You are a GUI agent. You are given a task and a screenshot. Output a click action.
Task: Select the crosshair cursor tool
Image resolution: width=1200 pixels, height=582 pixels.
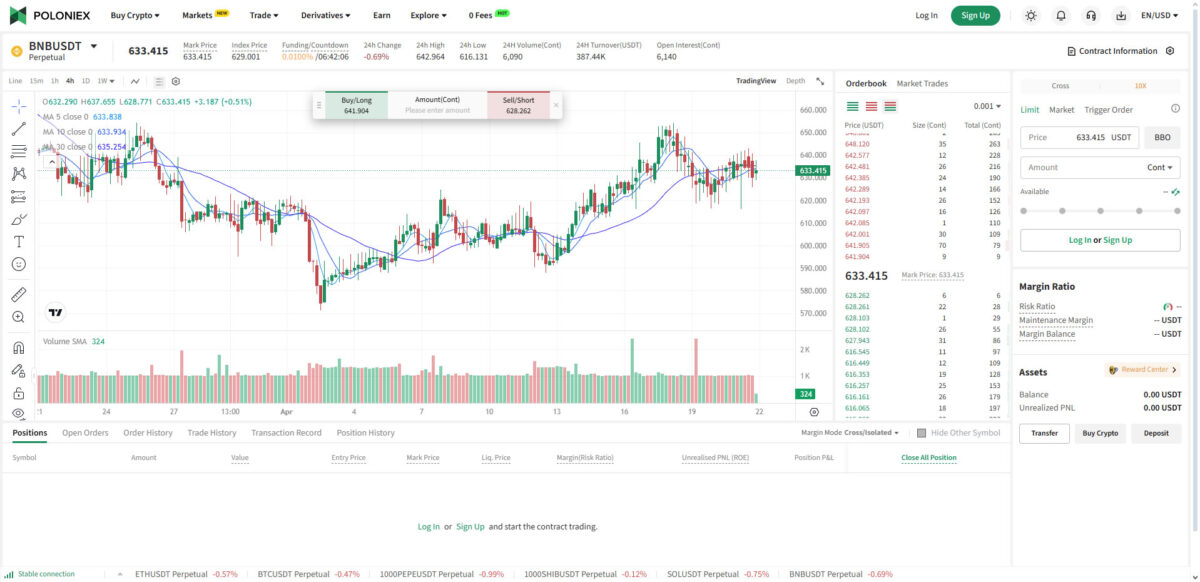pyautogui.click(x=18, y=106)
